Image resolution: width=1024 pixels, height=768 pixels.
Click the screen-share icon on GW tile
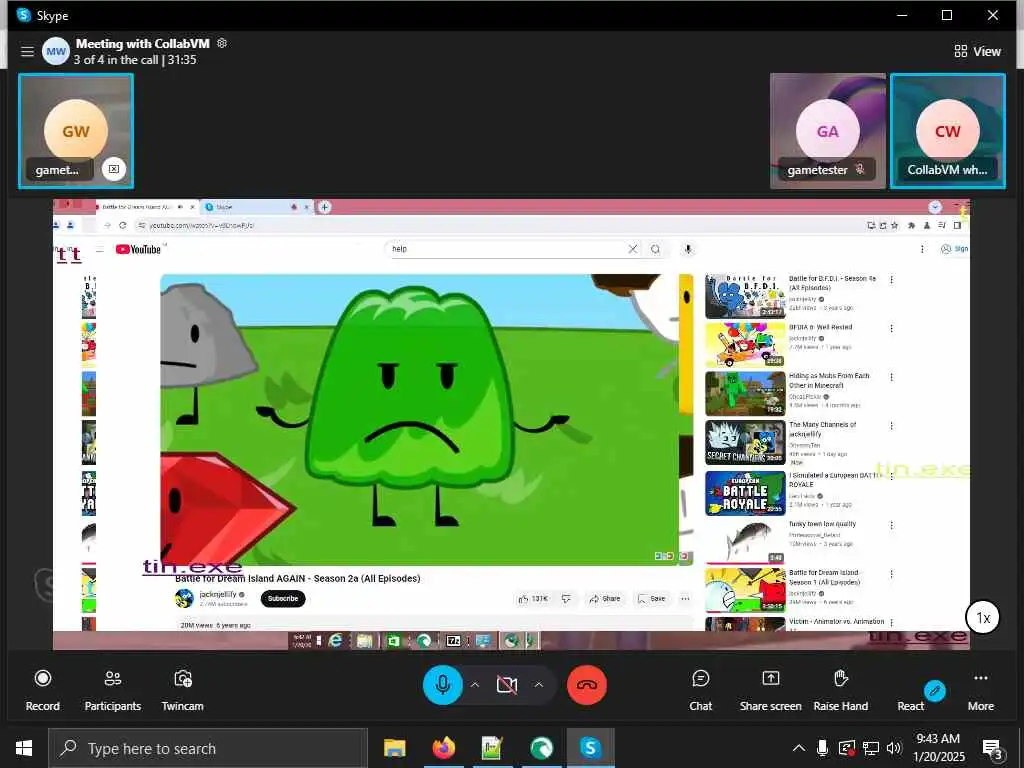click(x=114, y=169)
